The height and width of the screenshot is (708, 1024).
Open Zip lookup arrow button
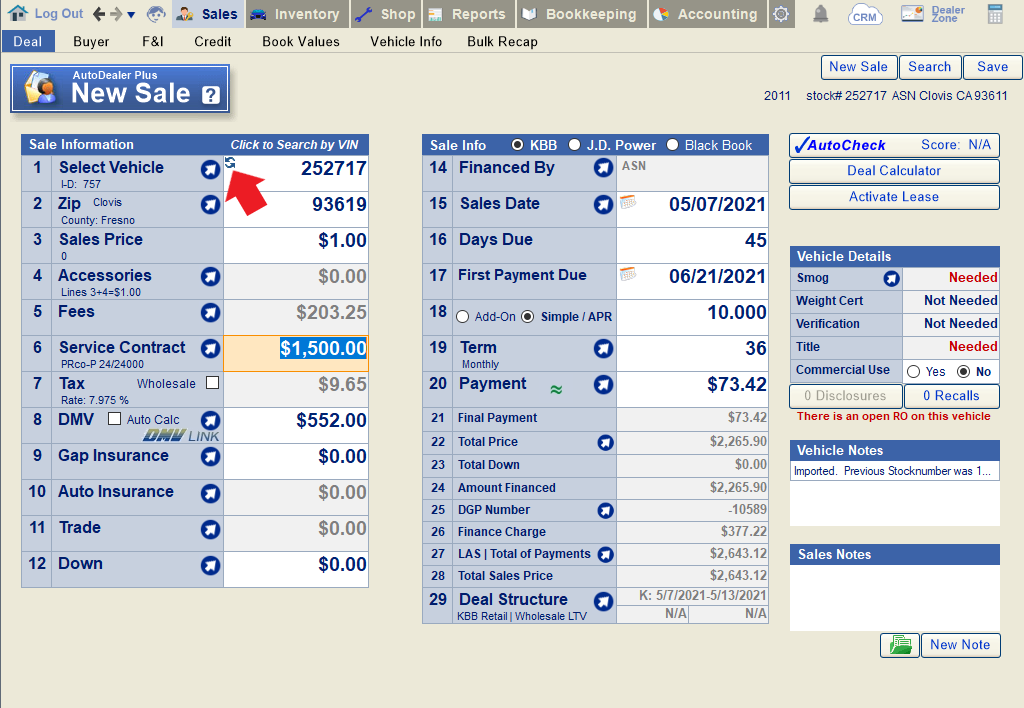(x=210, y=205)
